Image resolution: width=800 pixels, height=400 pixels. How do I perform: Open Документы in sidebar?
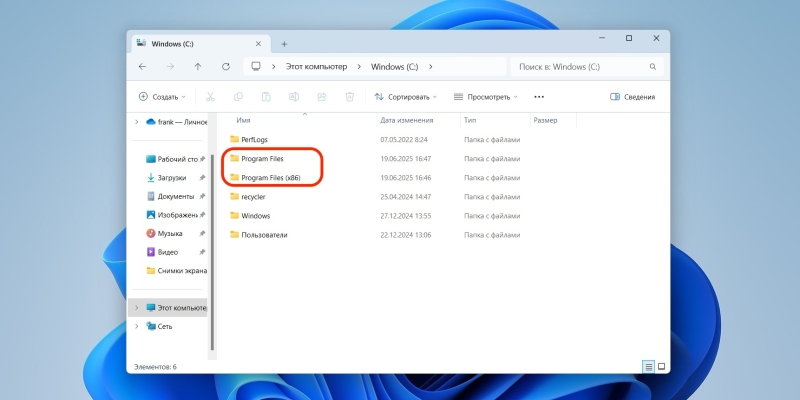point(172,196)
